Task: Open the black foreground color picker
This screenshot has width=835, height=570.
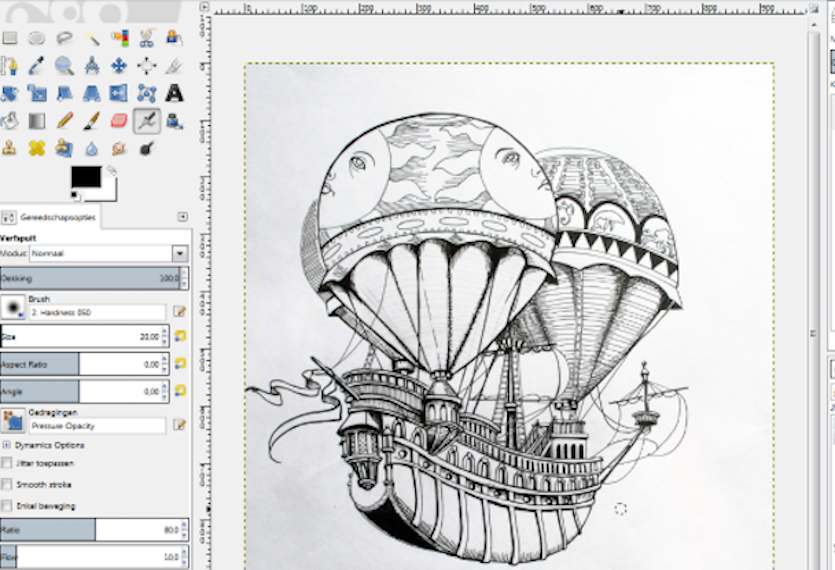Action: pyautogui.click(x=86, y=177)
